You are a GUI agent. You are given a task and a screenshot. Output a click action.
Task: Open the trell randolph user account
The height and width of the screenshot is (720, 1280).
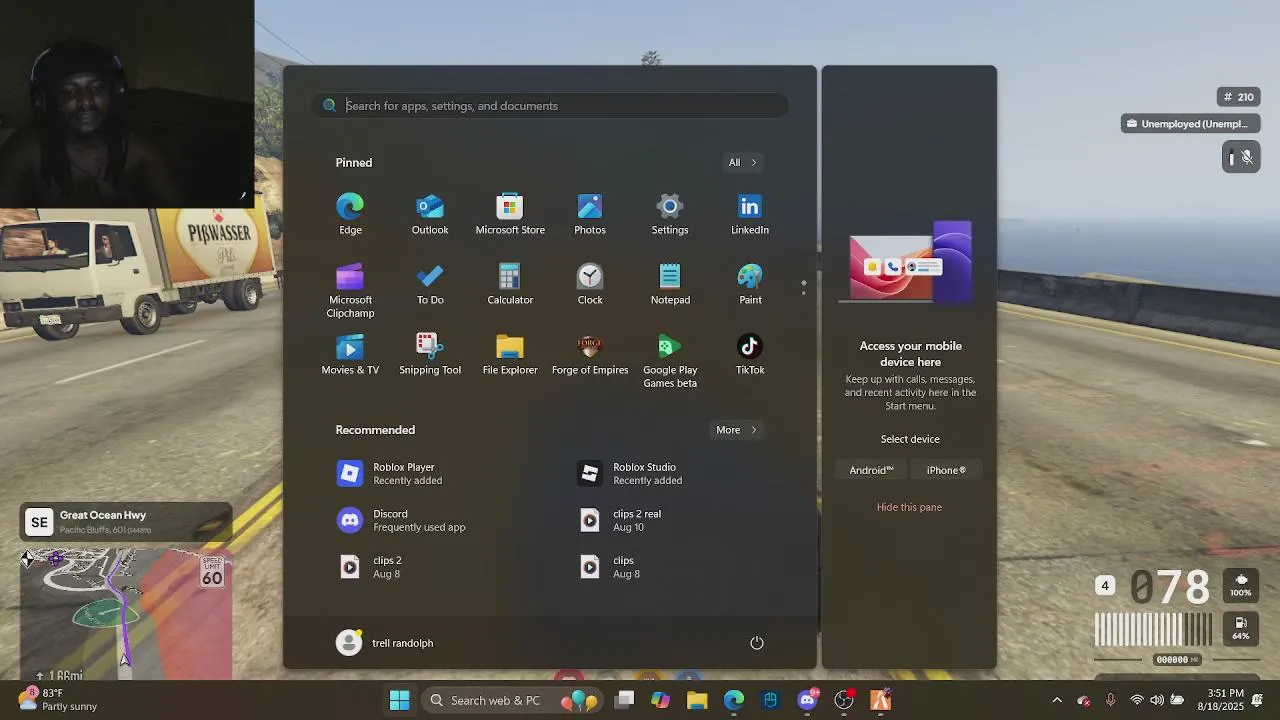pyautogui.click(x=386, y=643)
